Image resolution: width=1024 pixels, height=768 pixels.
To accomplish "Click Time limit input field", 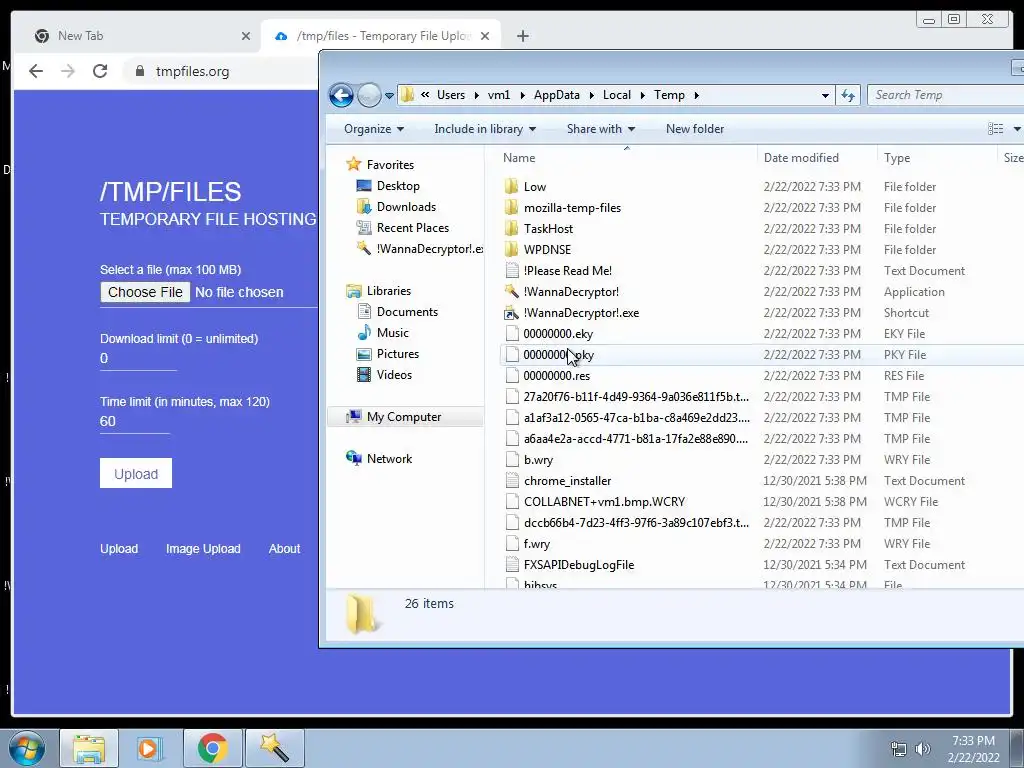I will [135, 422].
